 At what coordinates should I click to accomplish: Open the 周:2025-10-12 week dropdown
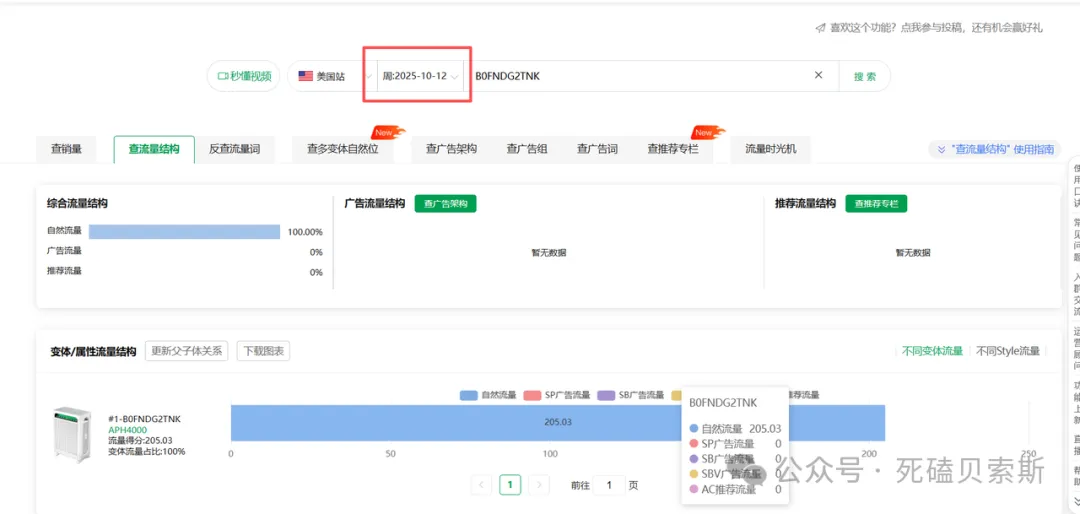pos(421,76)
